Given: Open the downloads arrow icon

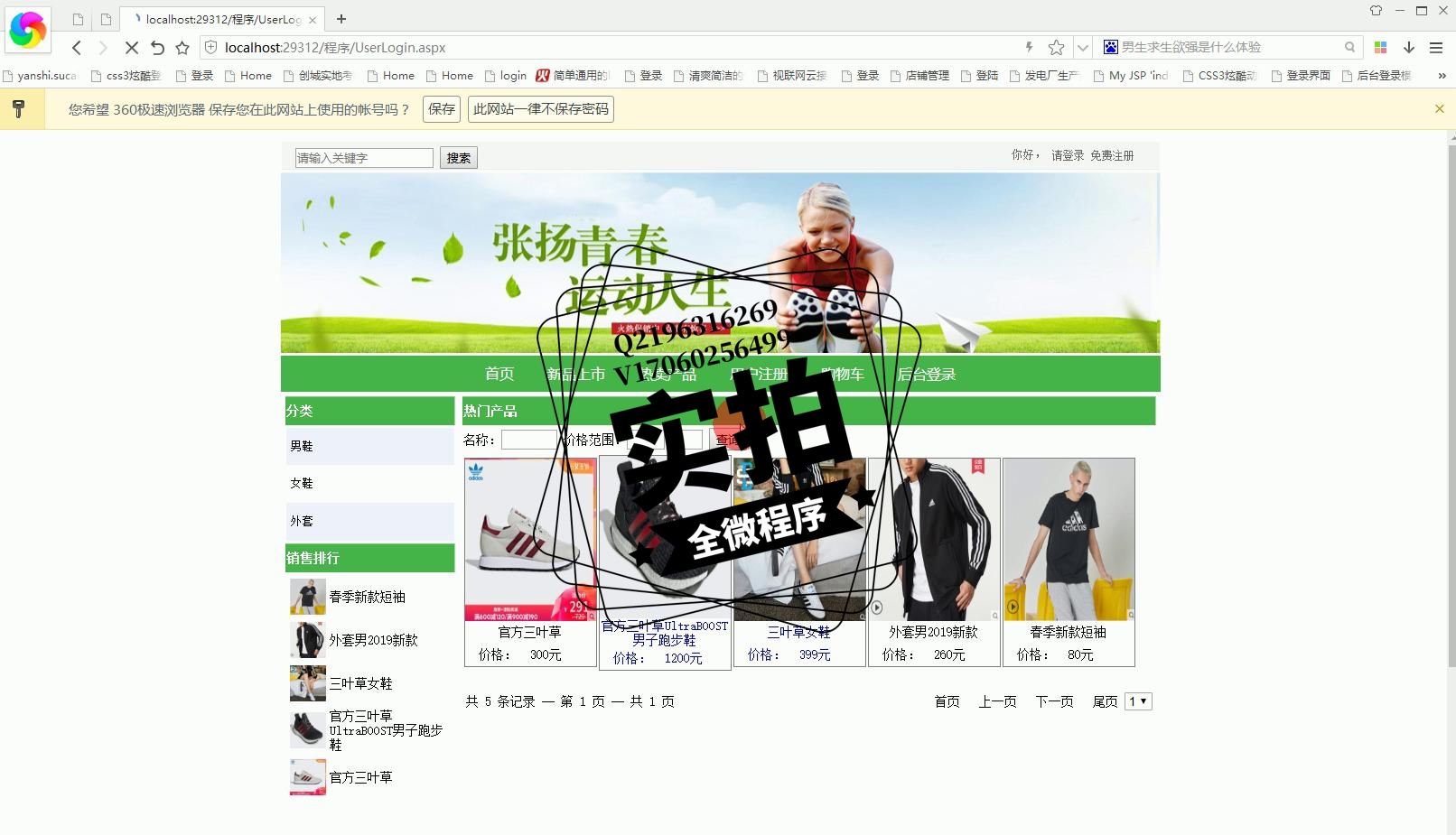Looking at the screenshot, I should click(x=1408, y=47).
